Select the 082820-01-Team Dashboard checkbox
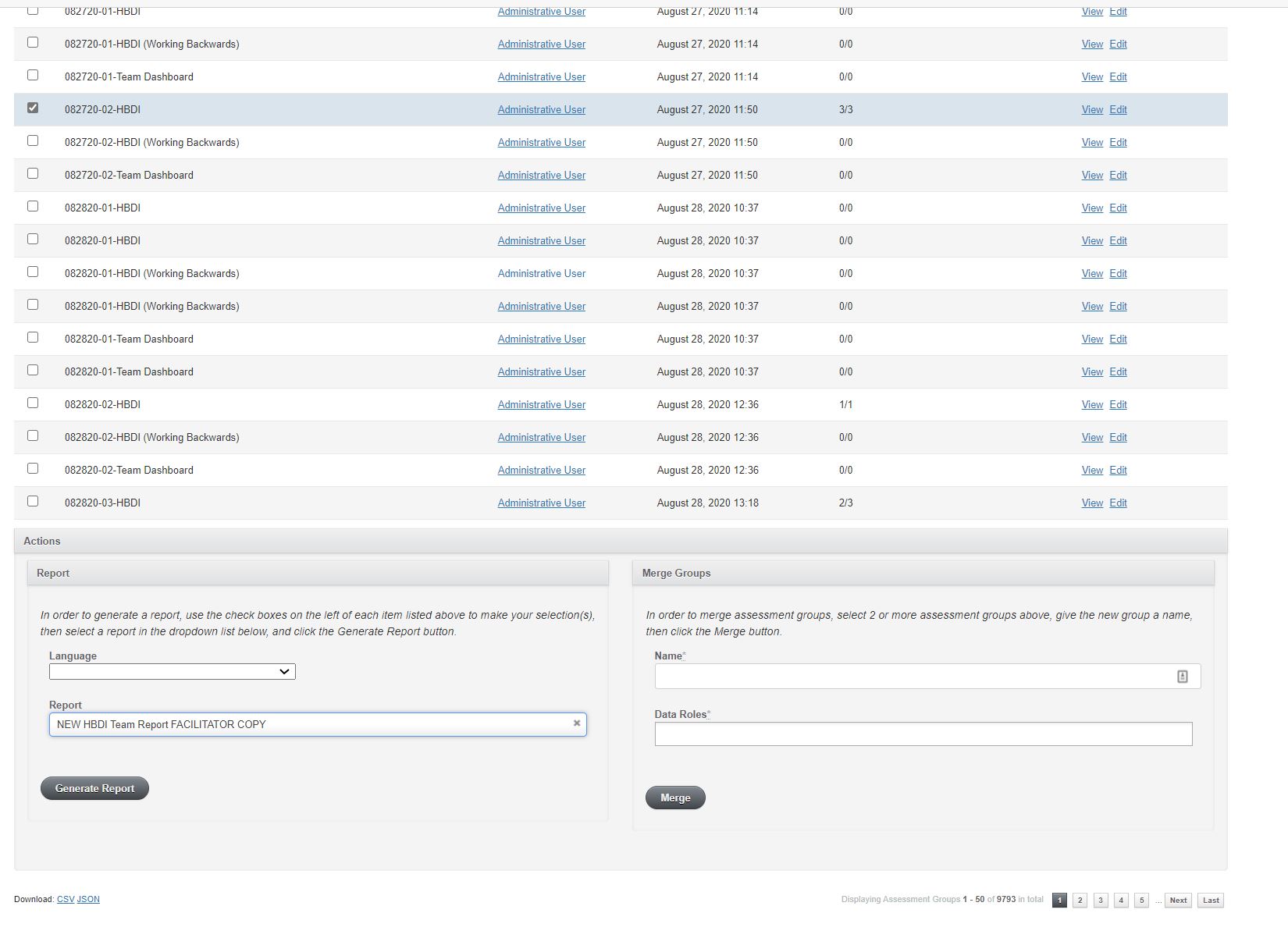This screenshot has height=931, width=1288. tap(32, 338)
